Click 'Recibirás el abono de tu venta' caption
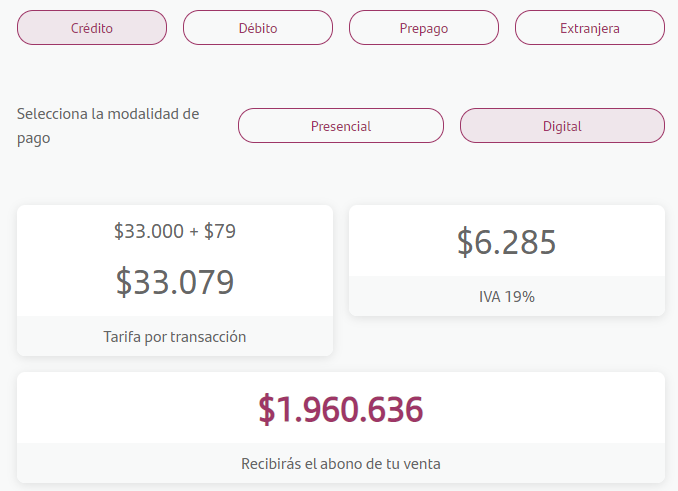The width and height of the screenshot is (678, 491). (x=341, y=464)
